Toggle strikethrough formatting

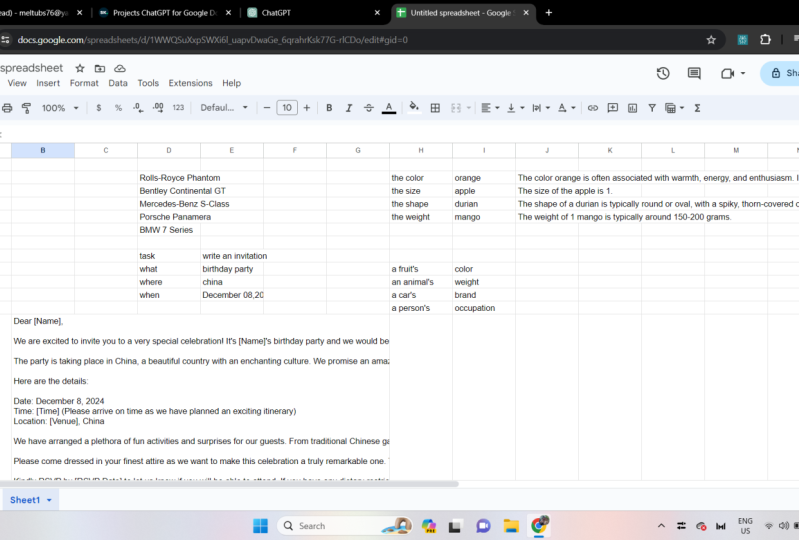368,108
